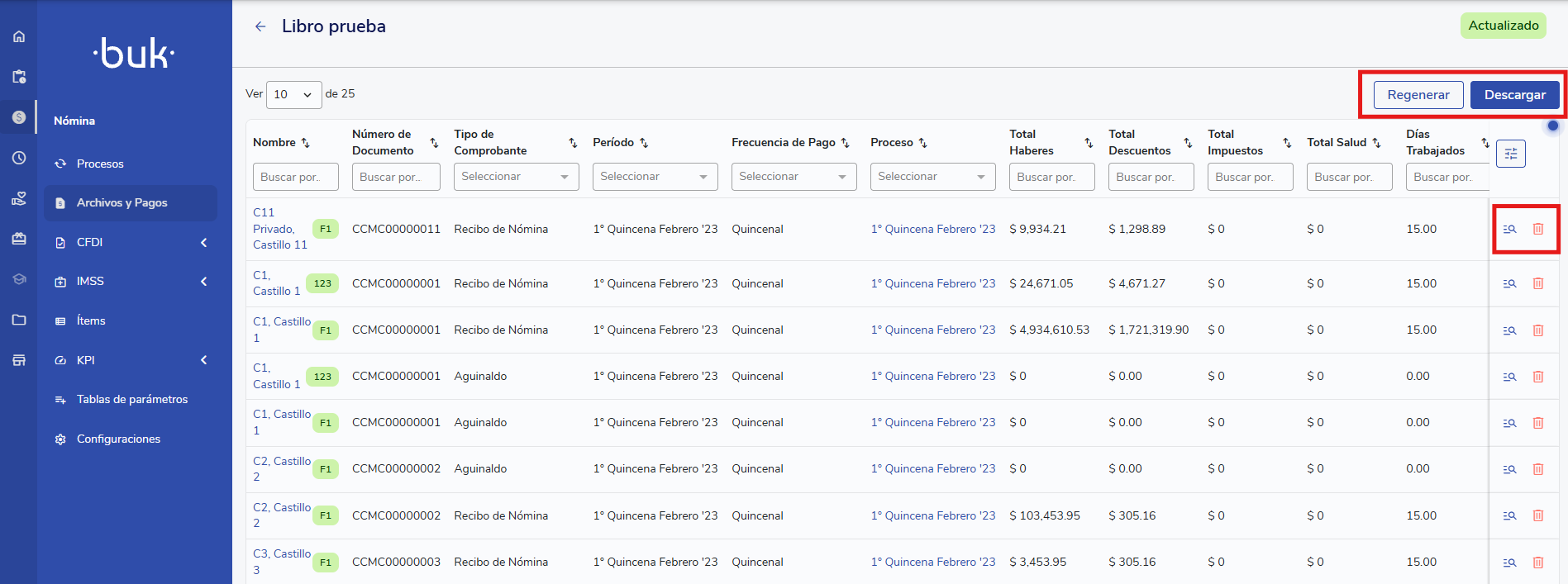Sort table by Proceso column
1568x584 pixels.
923,143
